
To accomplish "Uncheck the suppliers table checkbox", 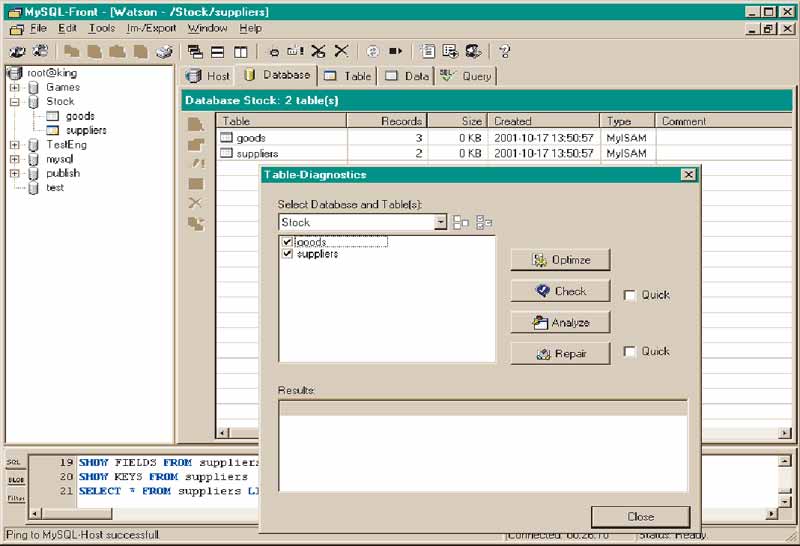I will click(x=287, y=254).
